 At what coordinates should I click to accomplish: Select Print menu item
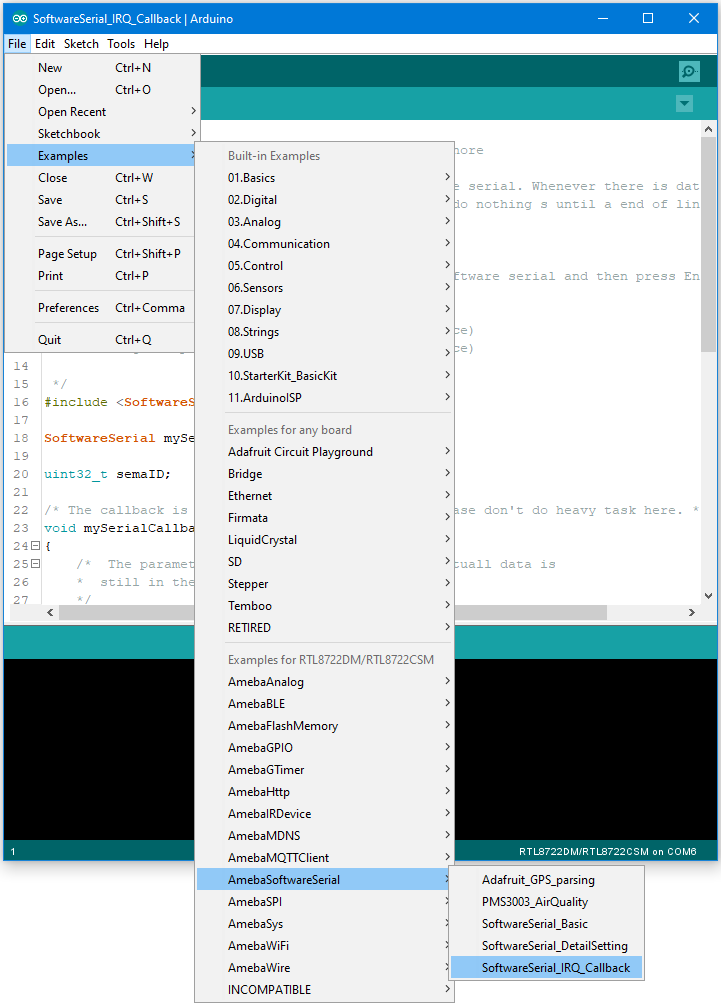pyautogui.click(x=103, y=276)
